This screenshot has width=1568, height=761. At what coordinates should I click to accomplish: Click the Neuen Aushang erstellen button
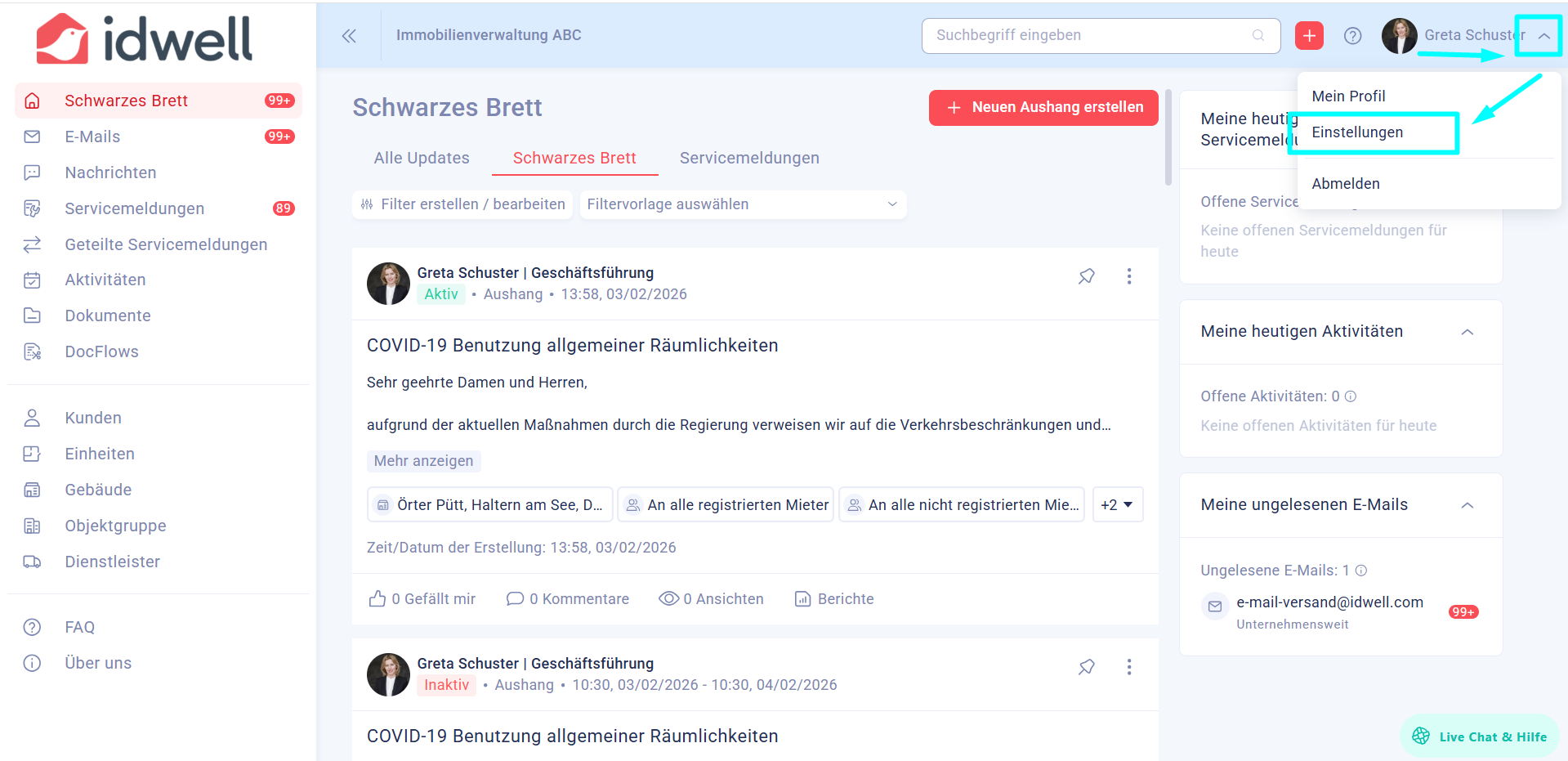point(1043,108)
